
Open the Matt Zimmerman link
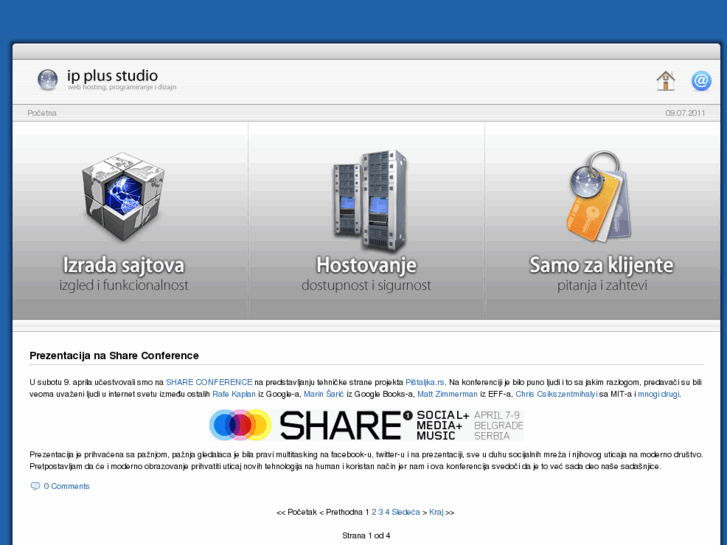(x=447, y=394)
